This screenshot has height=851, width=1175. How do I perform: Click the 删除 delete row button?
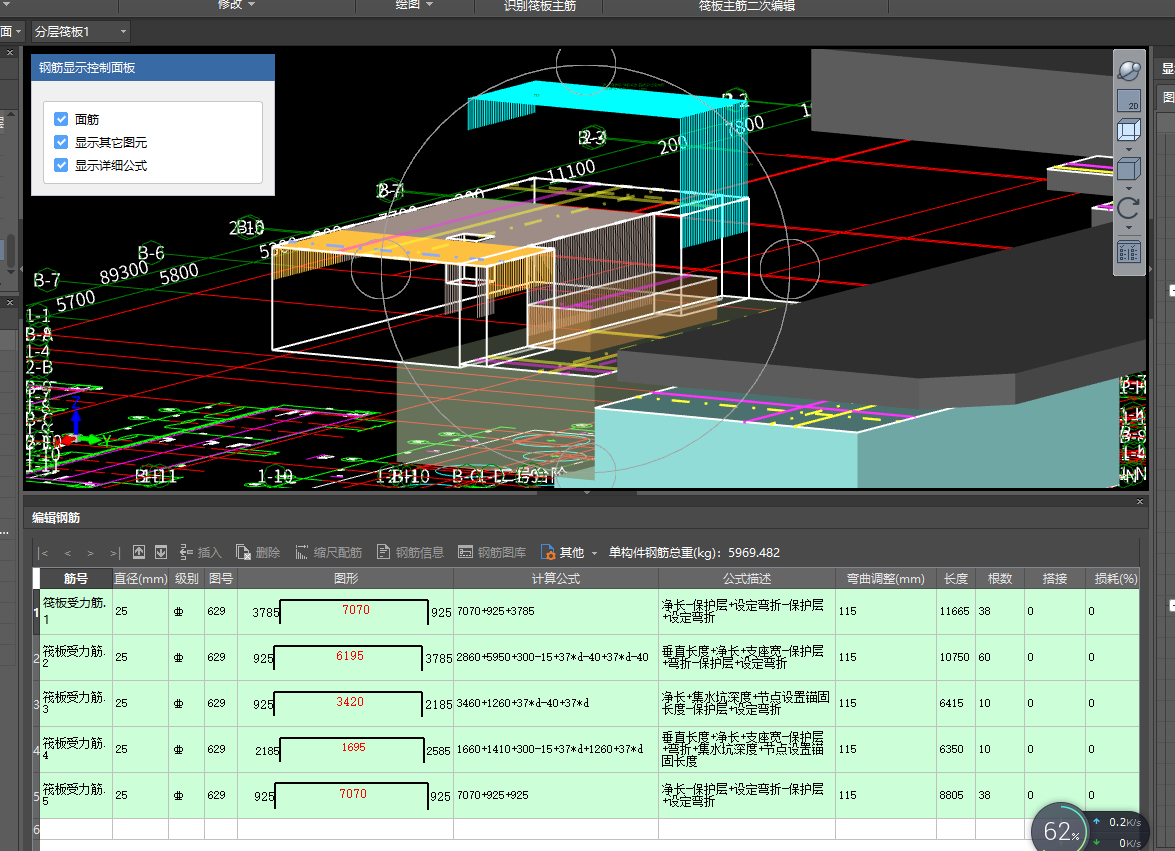tap(259, 552)
